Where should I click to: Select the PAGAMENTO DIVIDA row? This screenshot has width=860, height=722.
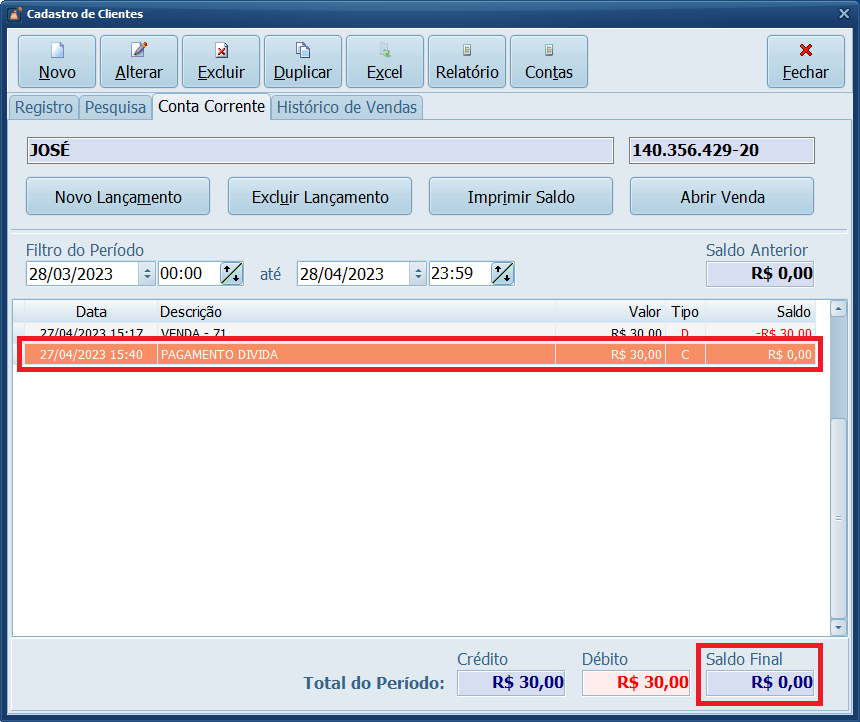[x=400, y=354]
